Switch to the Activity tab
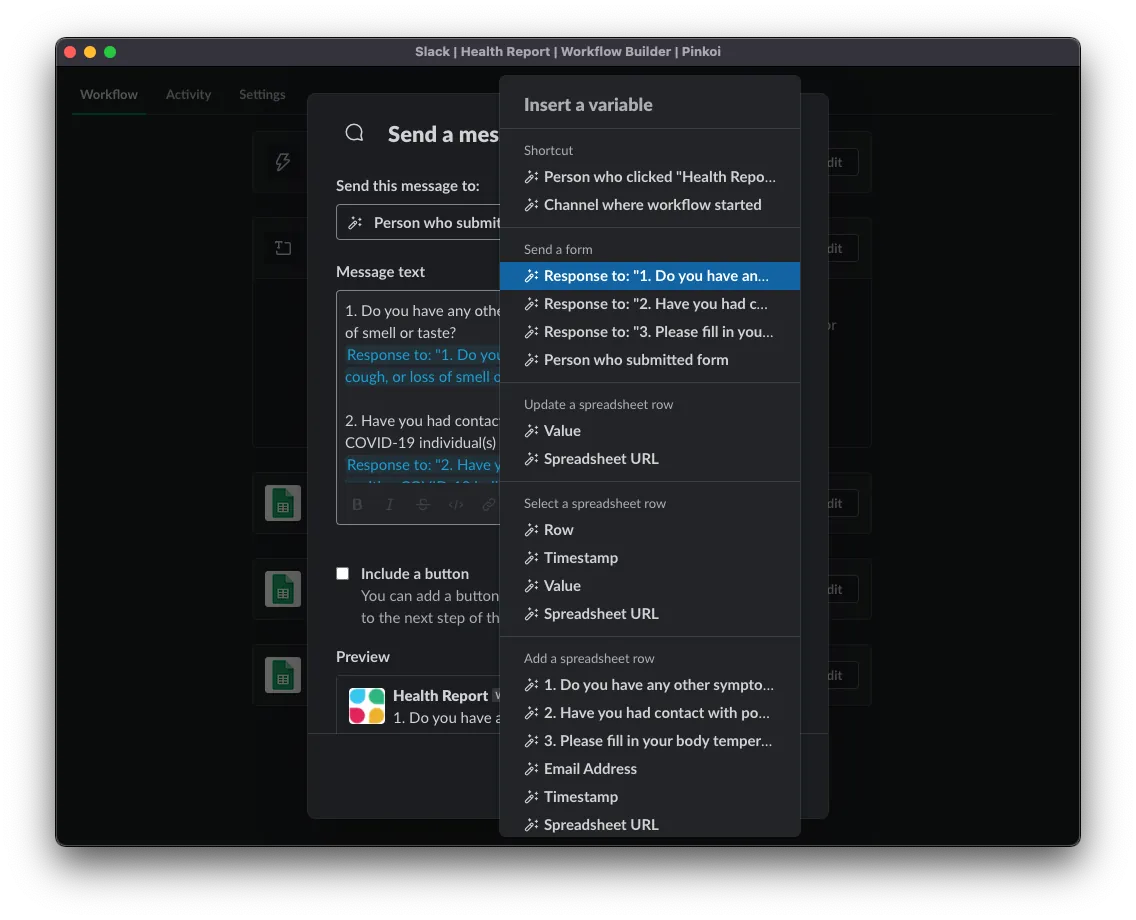Viewport: 1136px width, 920px height. [x=188, y=95]
